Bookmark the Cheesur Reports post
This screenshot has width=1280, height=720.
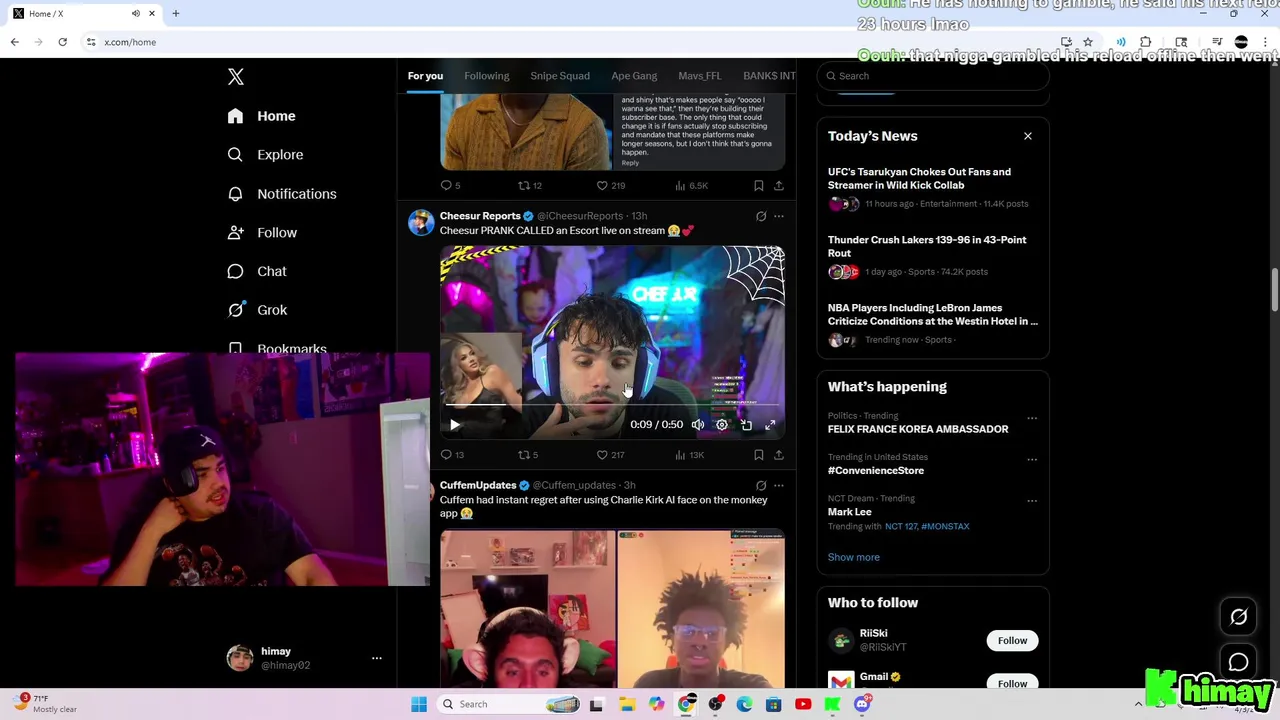coord(758,455)
